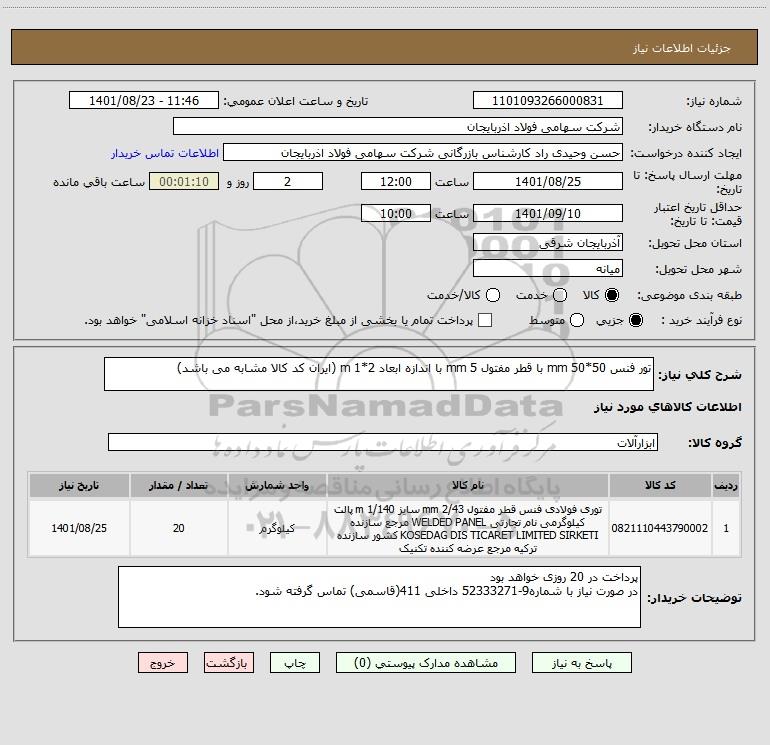Click the WELDED PANEL product name cell
Viewport: 770px width, 745px height.
468,528
